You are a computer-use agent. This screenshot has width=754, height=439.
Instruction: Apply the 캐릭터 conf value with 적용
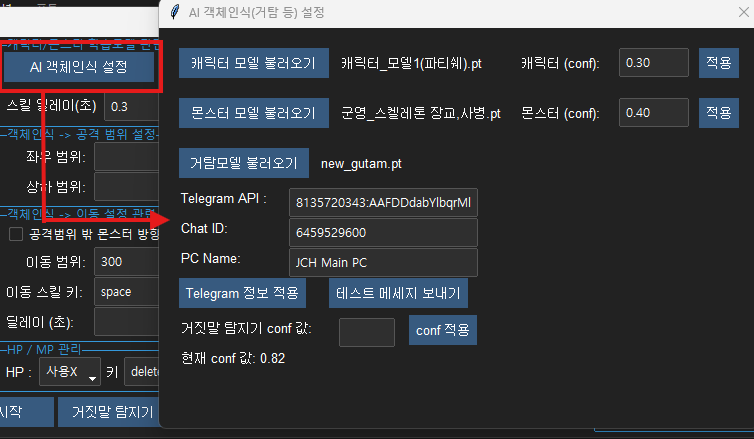(x=719, y=63)
